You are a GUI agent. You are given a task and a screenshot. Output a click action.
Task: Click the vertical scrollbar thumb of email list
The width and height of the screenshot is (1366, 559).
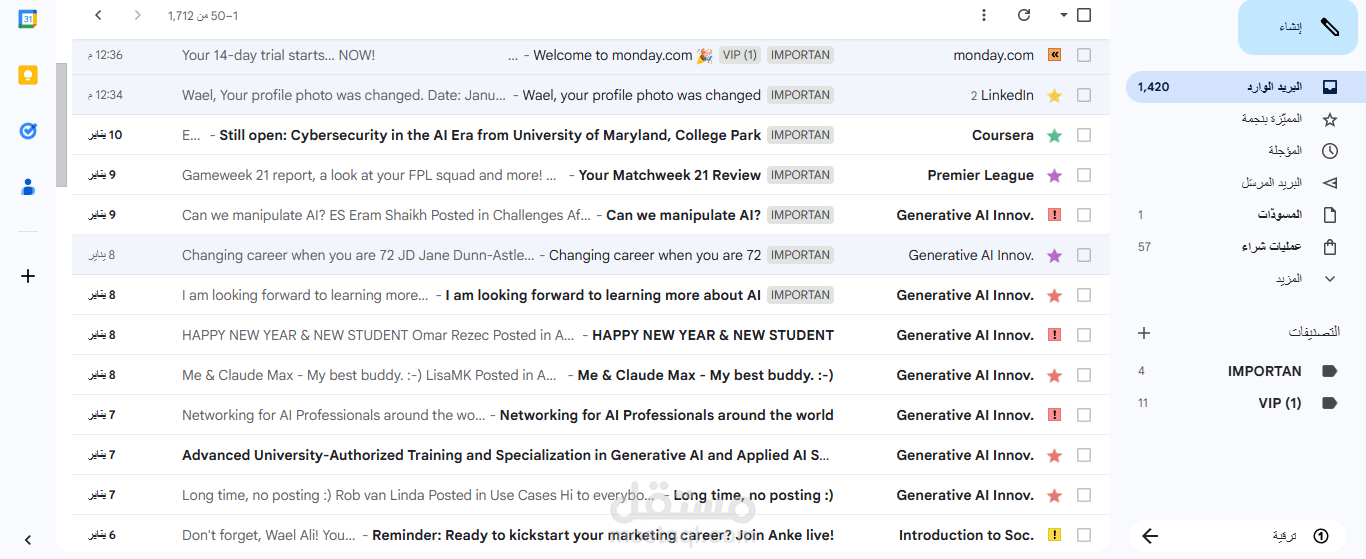pyautogui.click(x=62, y=125)
